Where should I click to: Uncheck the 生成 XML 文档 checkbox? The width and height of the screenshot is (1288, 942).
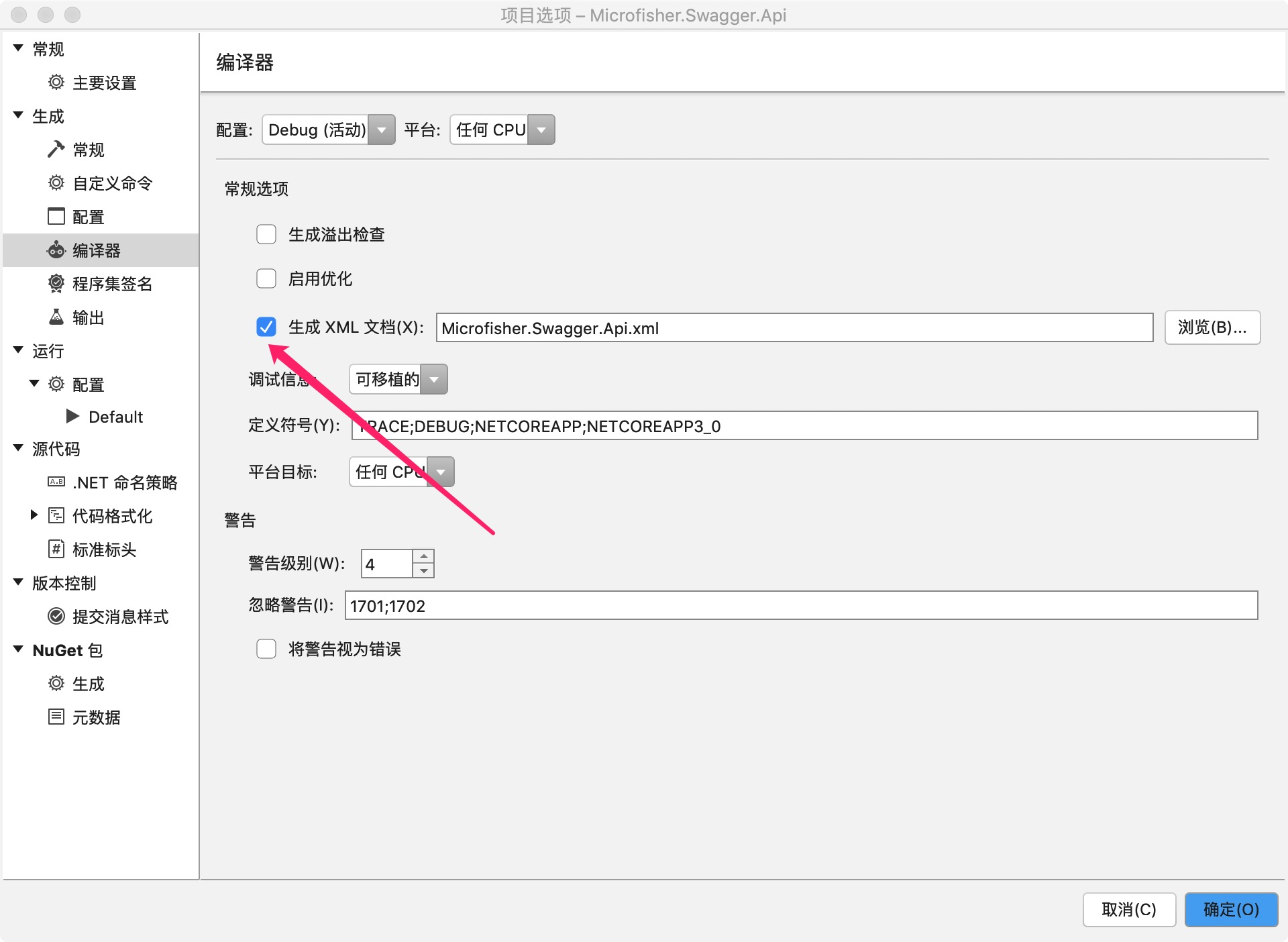(266, 327)
